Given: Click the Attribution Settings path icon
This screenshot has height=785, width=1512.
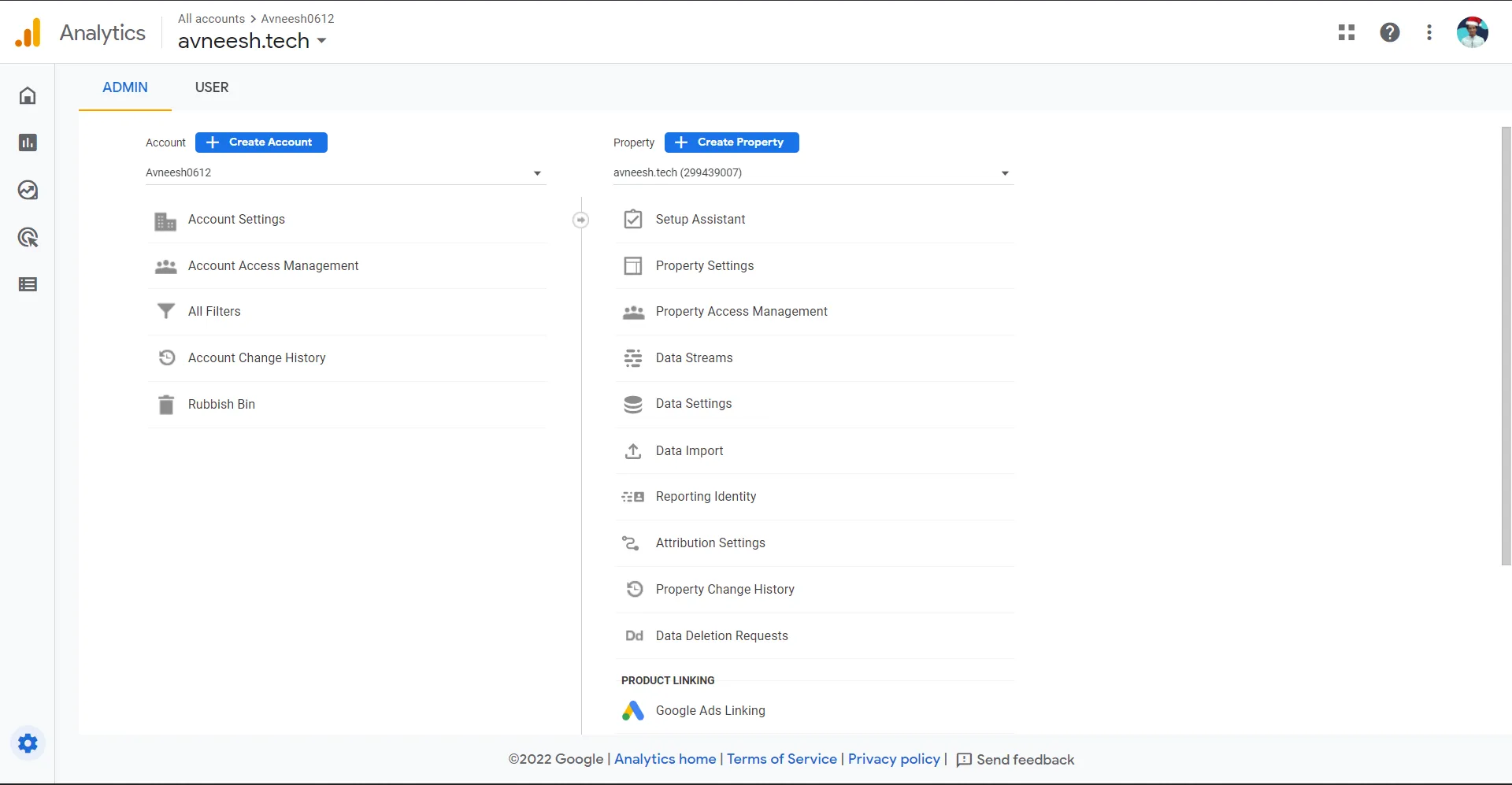Looking at the screenshot, I should click(631, 543).
